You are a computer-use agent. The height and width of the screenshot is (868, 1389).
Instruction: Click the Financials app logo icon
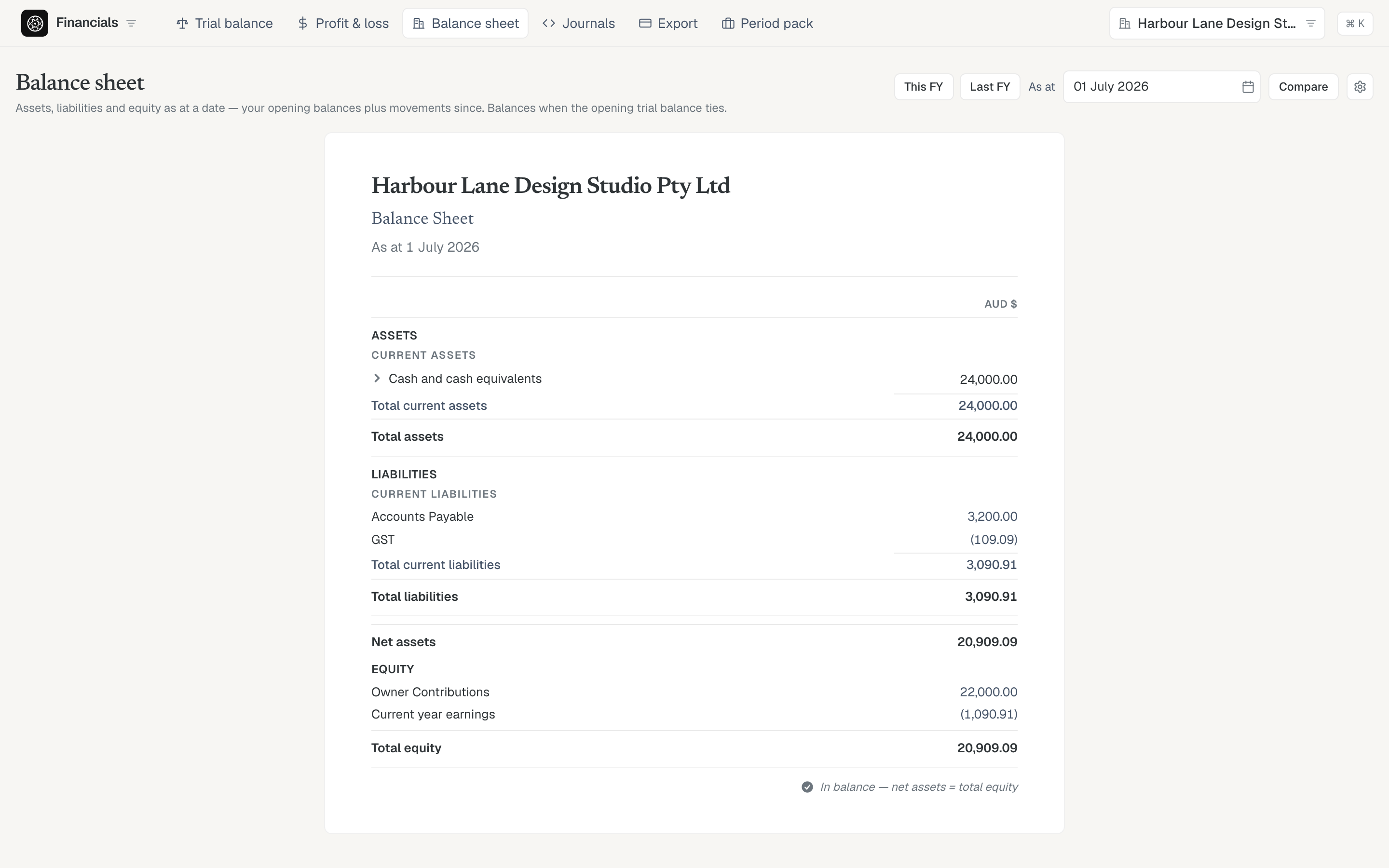pyautogui.click(x=34, y=23)
